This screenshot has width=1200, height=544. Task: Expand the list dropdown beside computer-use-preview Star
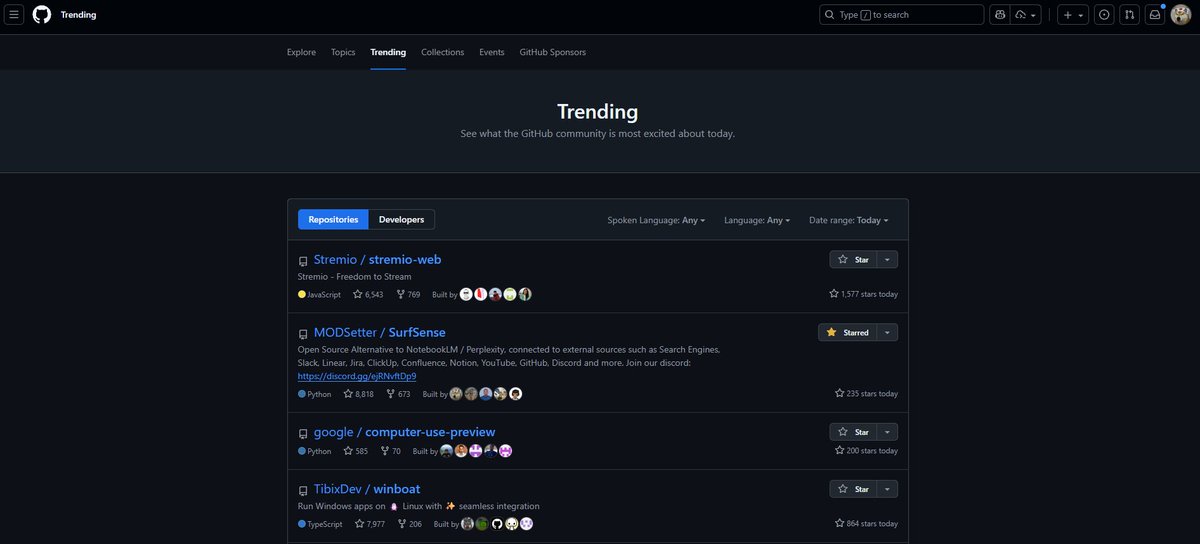(887, 433)
